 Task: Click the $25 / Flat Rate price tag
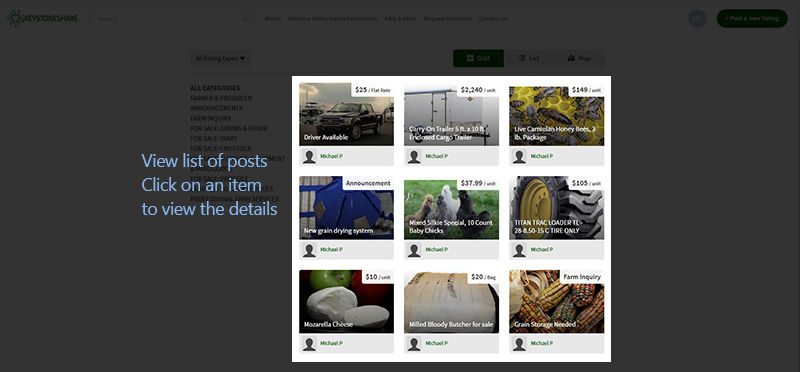pos(372,90)
